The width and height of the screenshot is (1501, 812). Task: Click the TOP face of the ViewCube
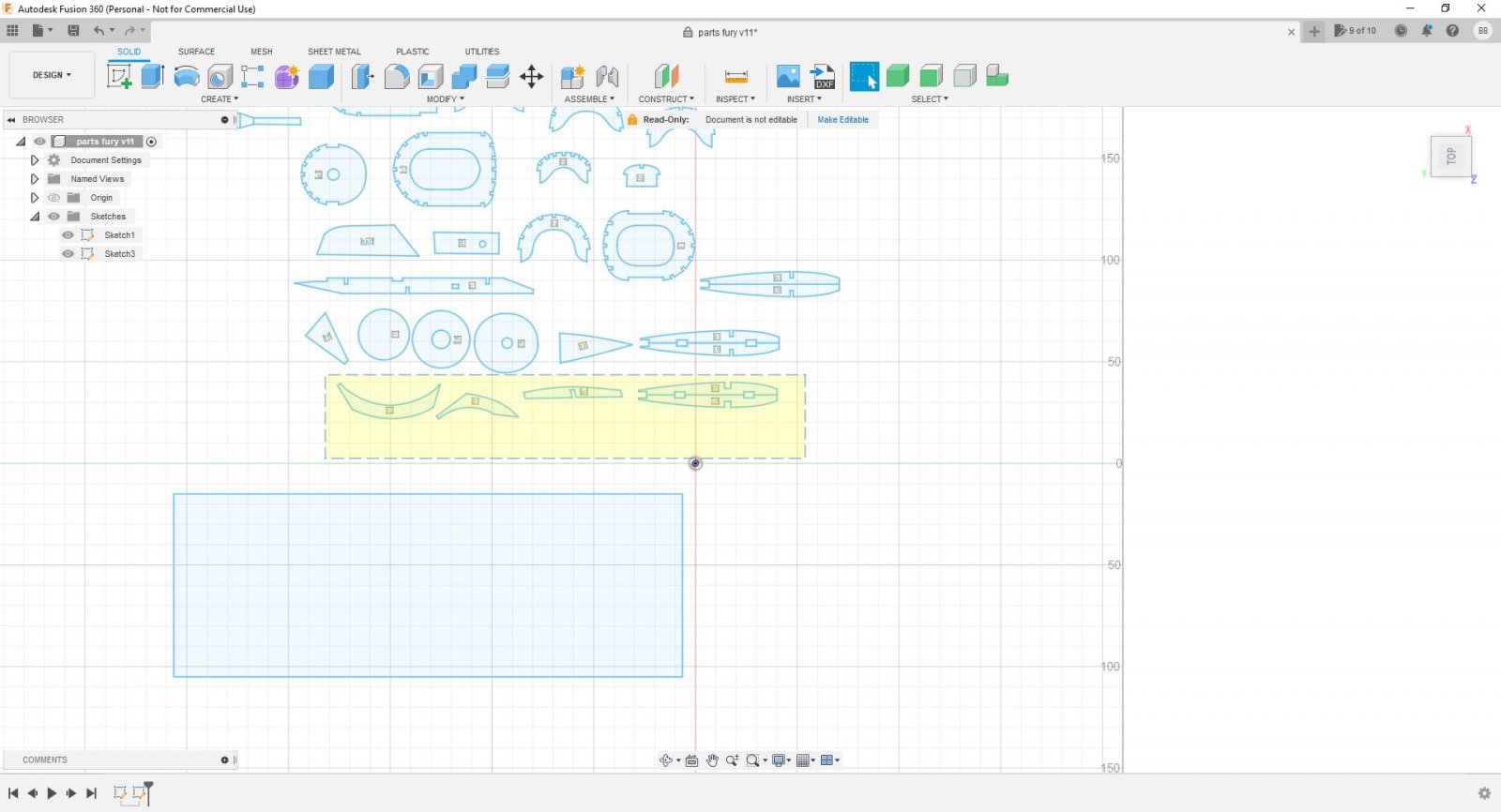pos(1450,157)
